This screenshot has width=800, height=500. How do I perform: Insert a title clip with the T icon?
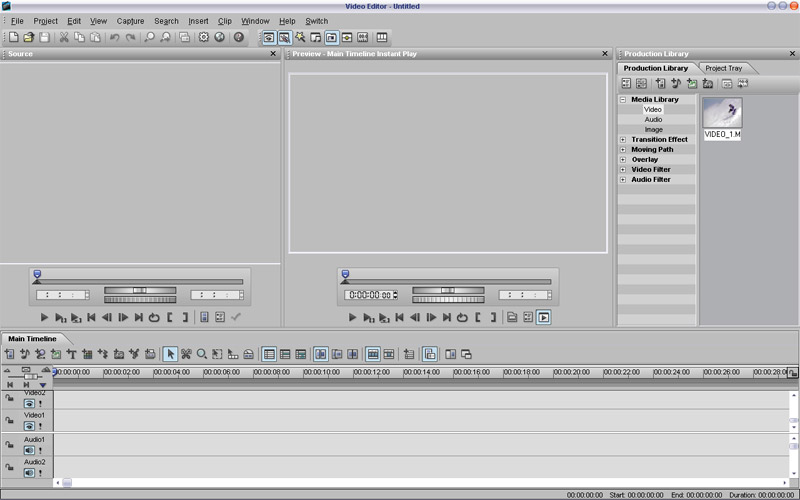coord(71,354)
